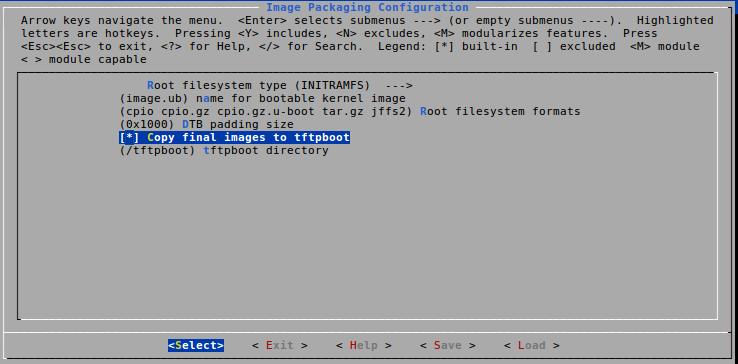
Task: Click the < Save > button
Action: (x=448, y=345)
